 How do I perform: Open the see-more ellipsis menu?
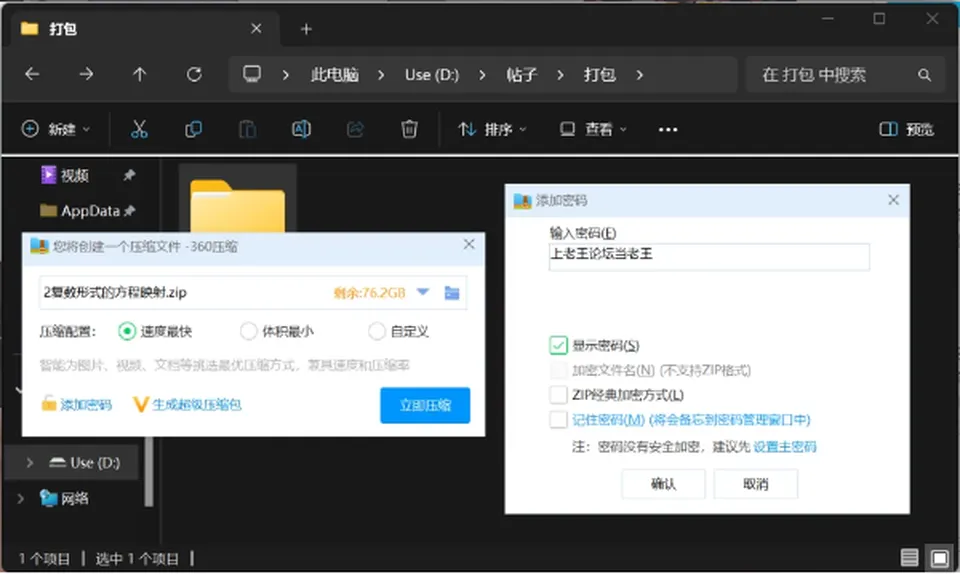tap(668, 130)
